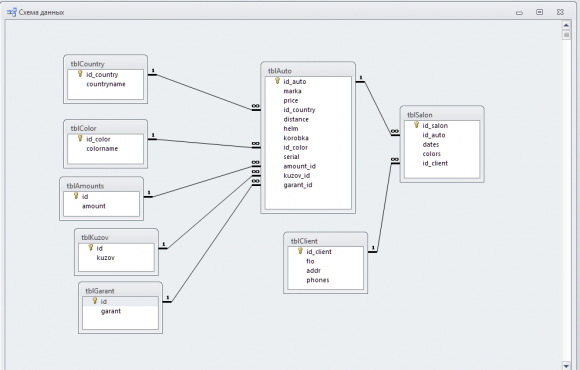Image resolution: width=580 pixels, height=370 pixels.
Task: Click the key icon in tblAmounts table
Action: pos(76,196)
